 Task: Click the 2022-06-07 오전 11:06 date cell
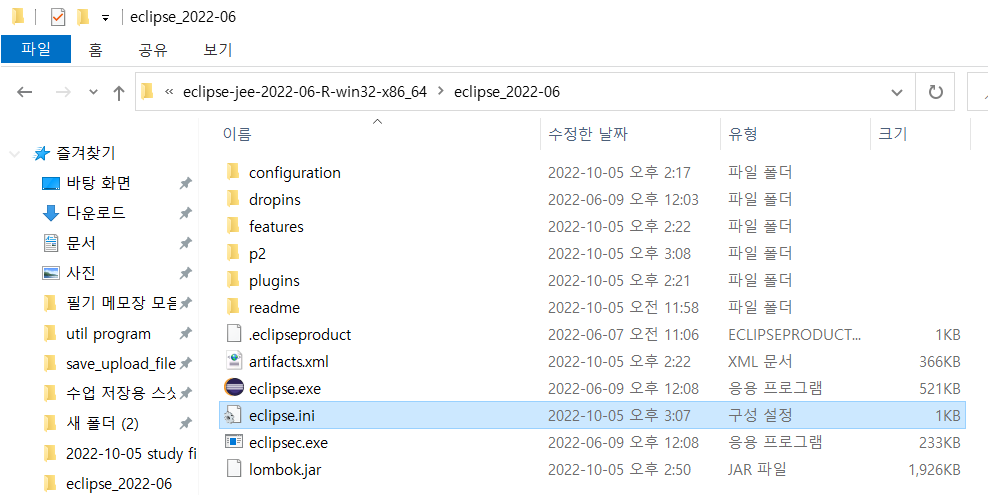(623, 334)
